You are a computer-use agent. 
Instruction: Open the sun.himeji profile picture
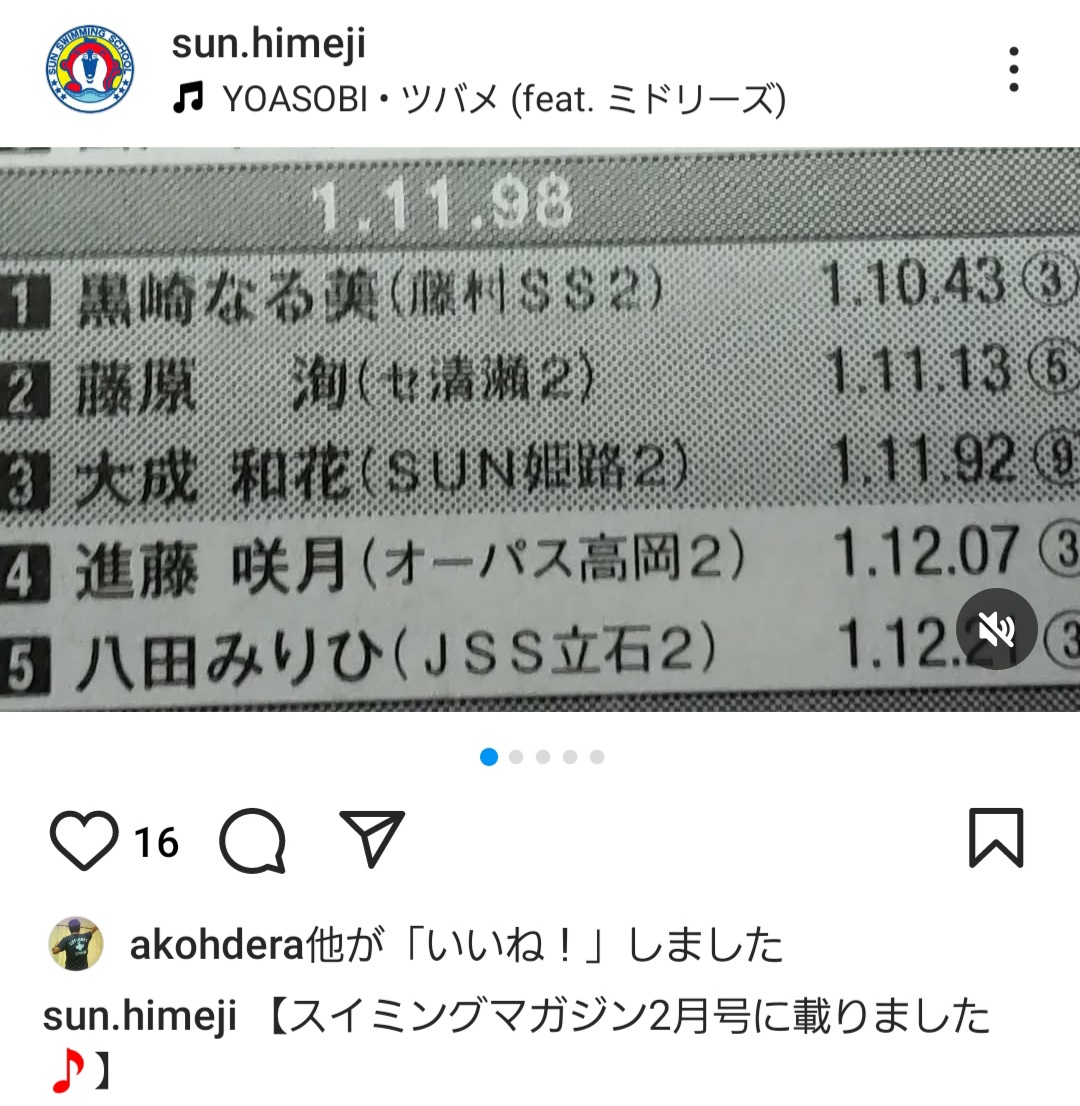(x=90, y=69)
